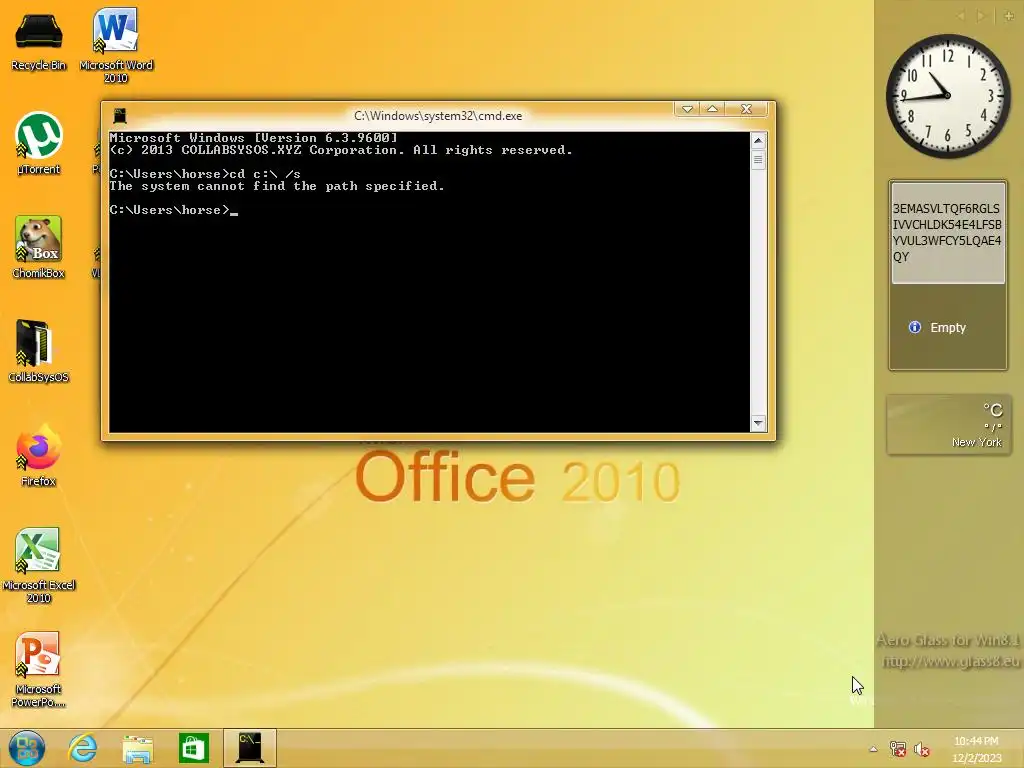Click the muted volume tray icon
Image resolution: width=1024 pixels, height=768 pixels.
[921, 749]
